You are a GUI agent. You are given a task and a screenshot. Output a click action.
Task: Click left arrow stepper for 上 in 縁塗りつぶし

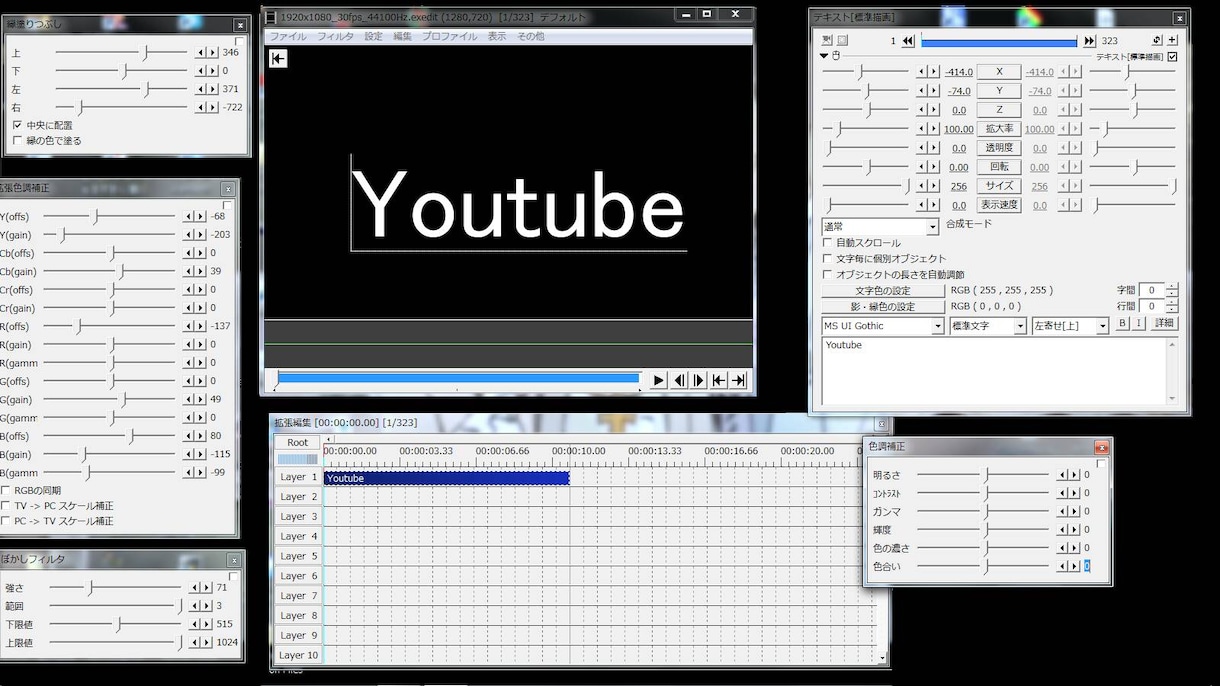pos(201,52)
